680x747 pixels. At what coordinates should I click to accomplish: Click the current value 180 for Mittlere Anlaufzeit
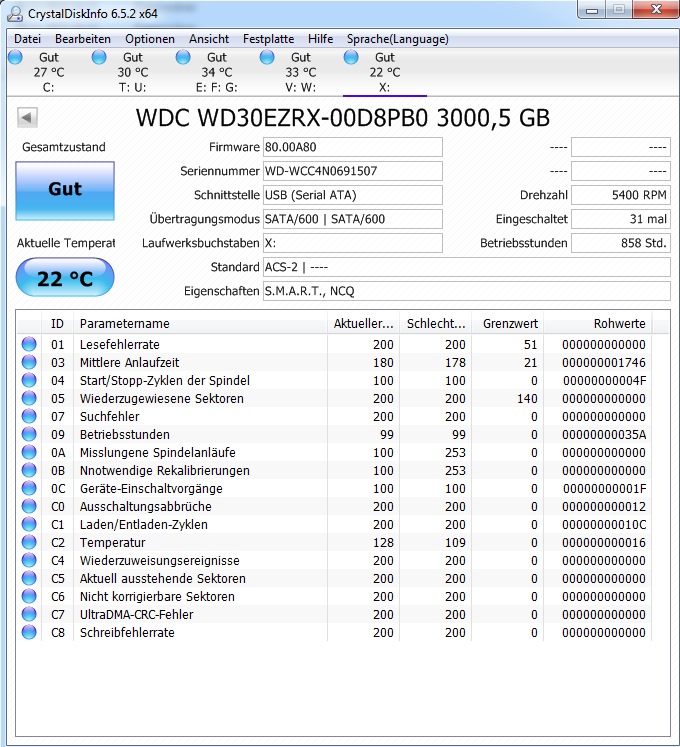click(x=383, y=363)
